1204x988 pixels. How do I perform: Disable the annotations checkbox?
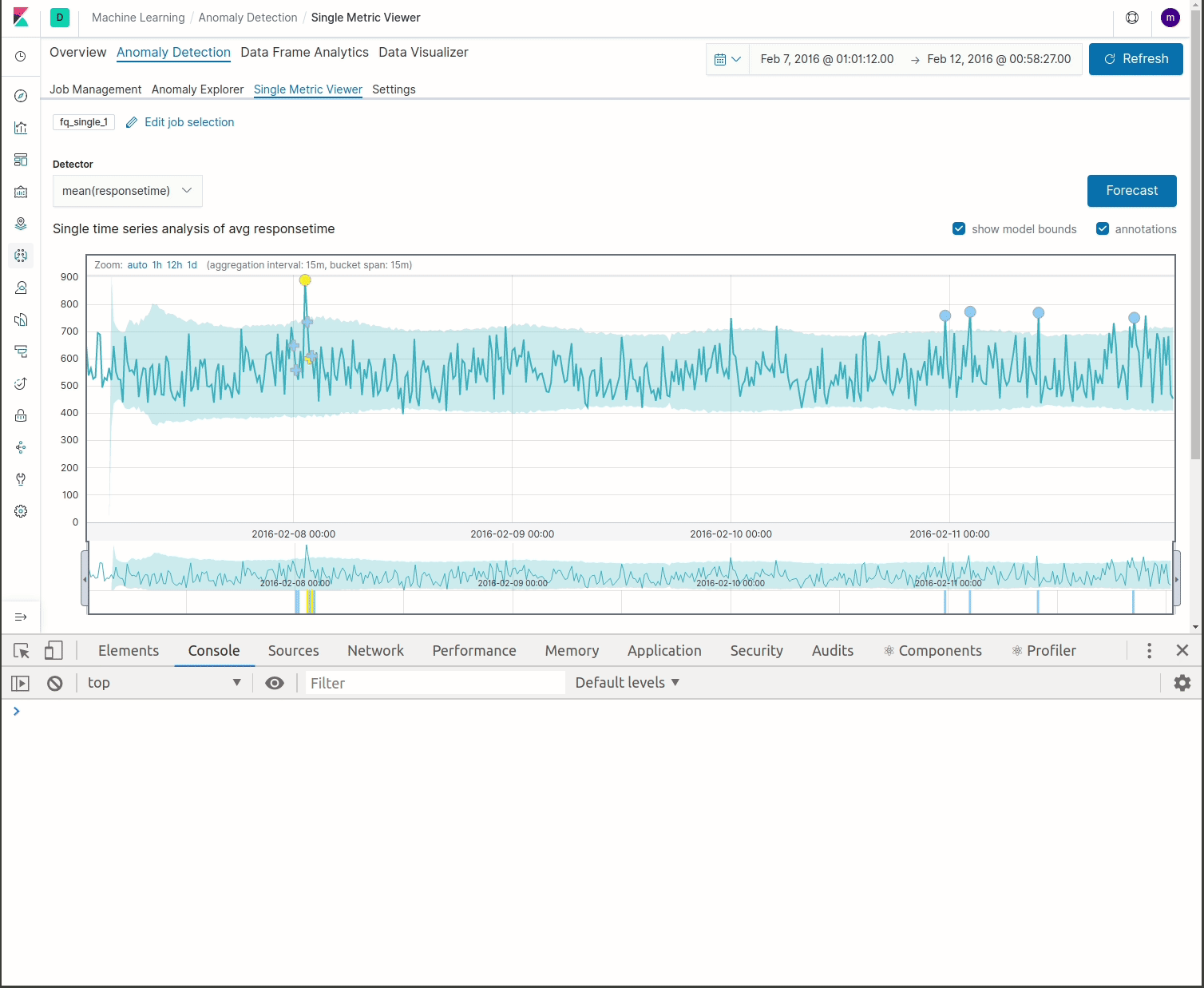point(1102,228)
